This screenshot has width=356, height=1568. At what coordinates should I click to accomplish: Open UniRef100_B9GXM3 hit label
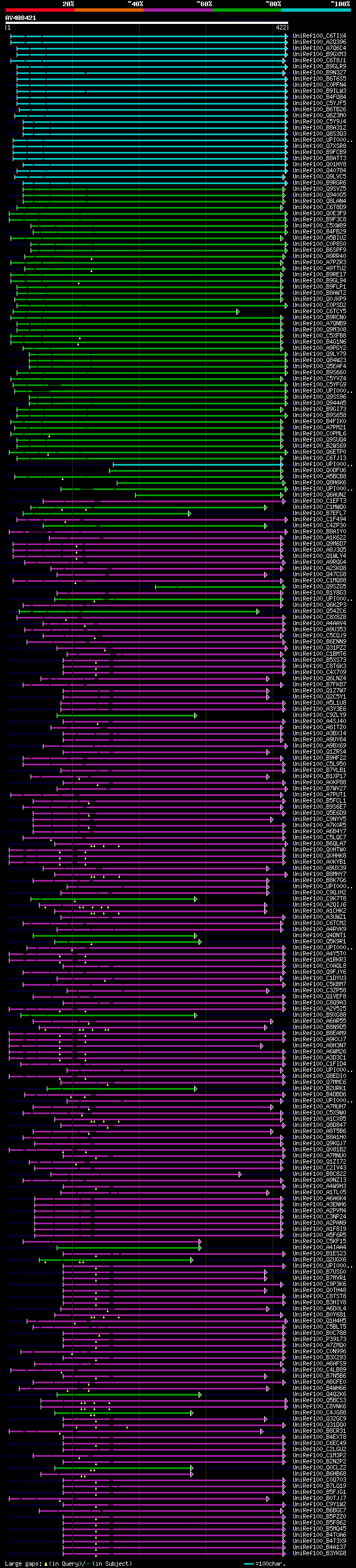[319, 54]
